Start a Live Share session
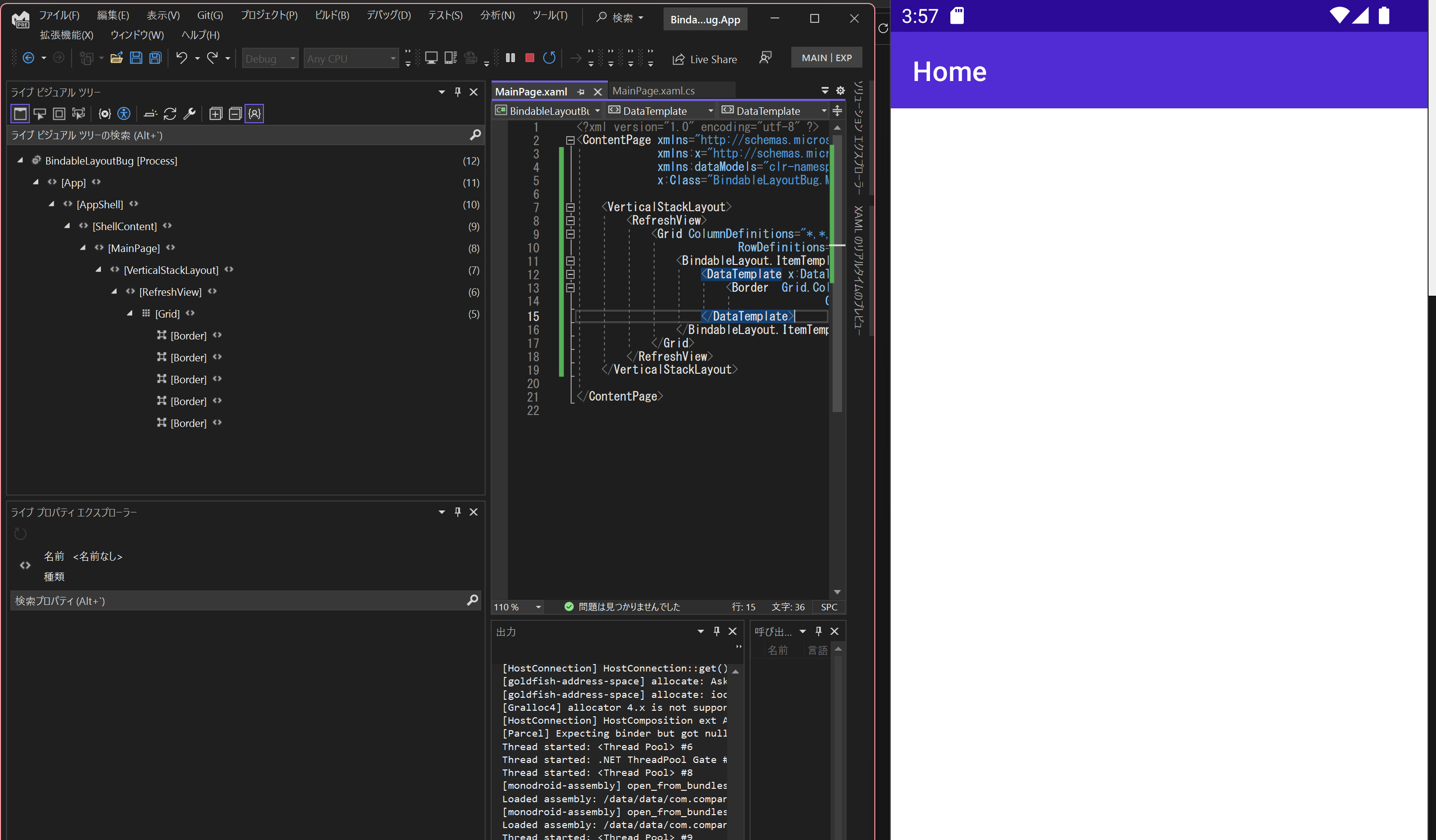1436x840 pixels. (x=705, y=59)
